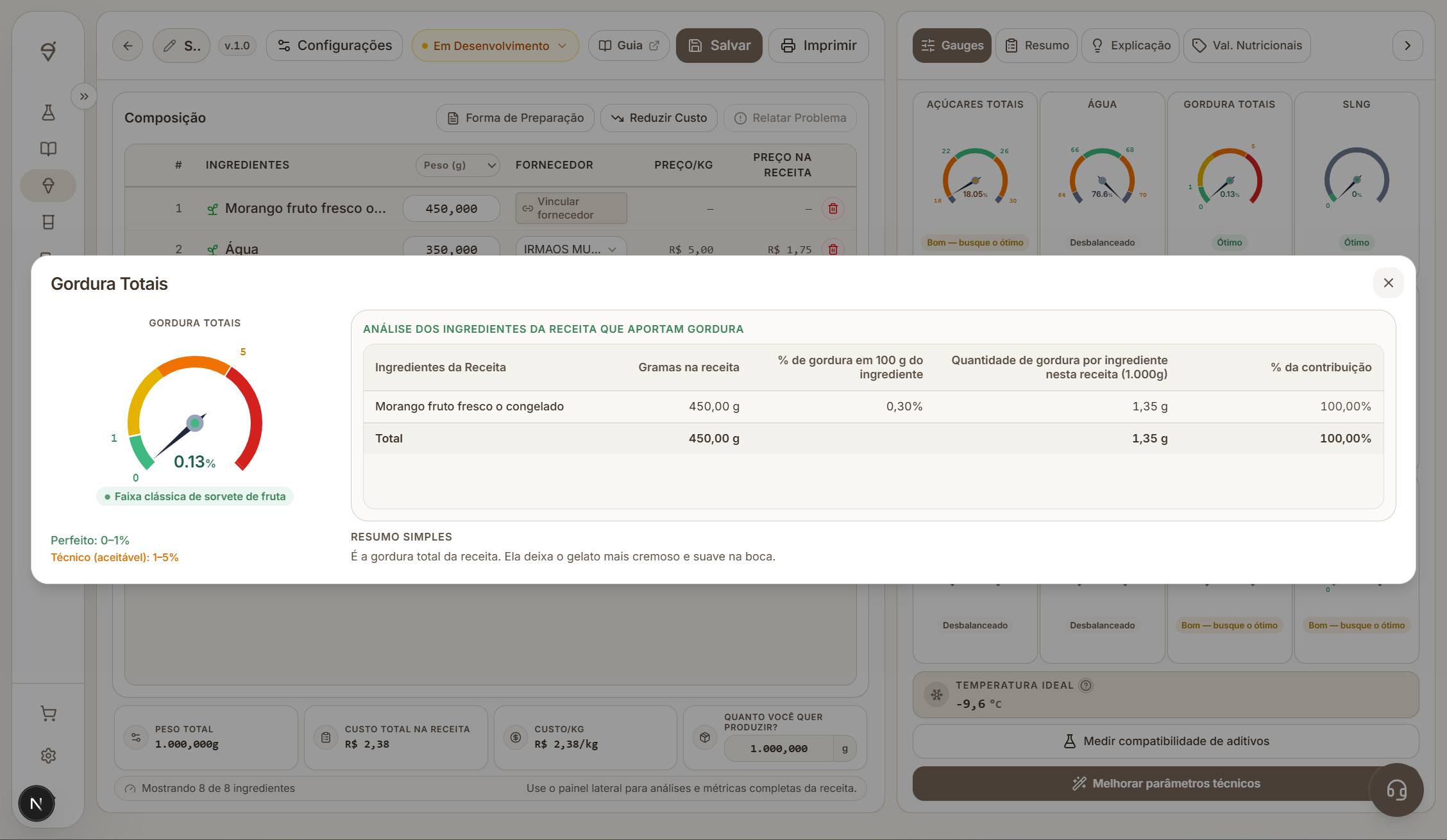Click the Custo Total clipboard icon

click(x=326, y=737)
